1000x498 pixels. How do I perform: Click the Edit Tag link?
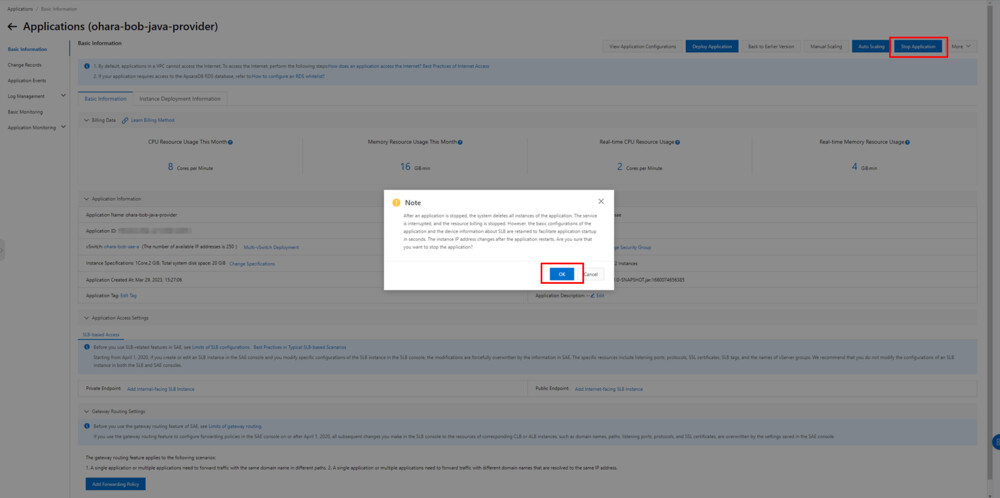(x=129, y=296)
